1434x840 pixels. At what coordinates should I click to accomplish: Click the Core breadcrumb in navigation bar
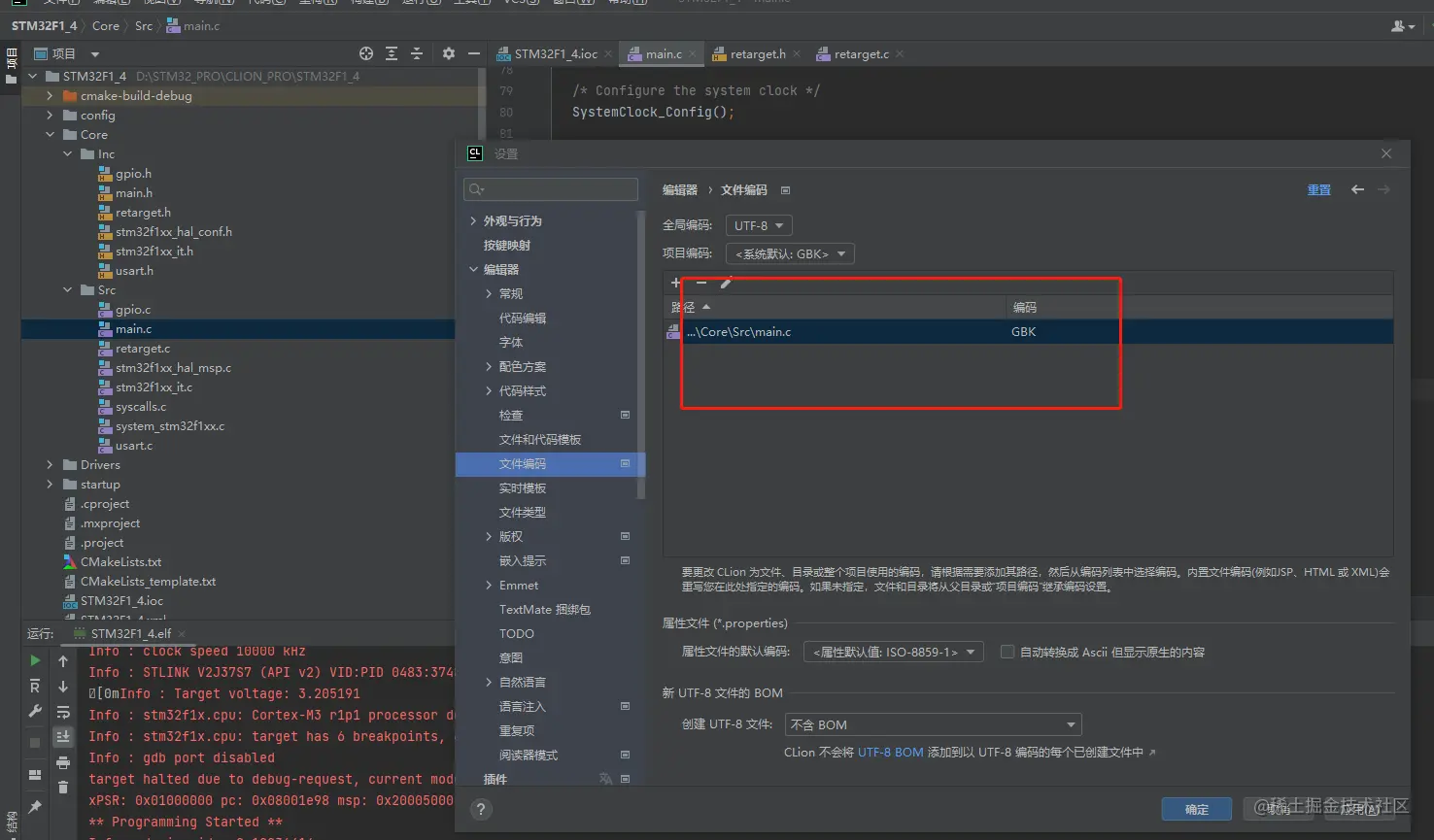tap(106, 26)
